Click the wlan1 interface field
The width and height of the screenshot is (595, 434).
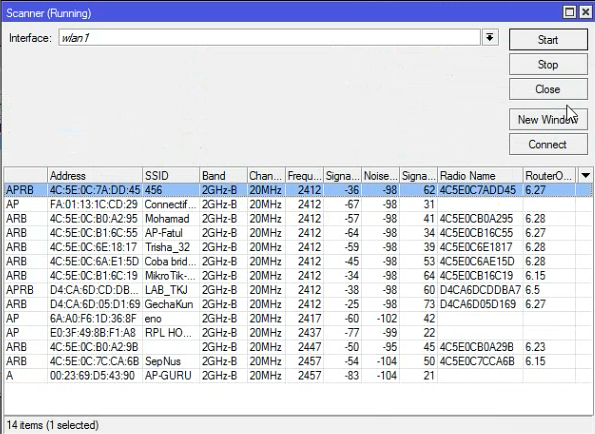click(x=269, y=38)
